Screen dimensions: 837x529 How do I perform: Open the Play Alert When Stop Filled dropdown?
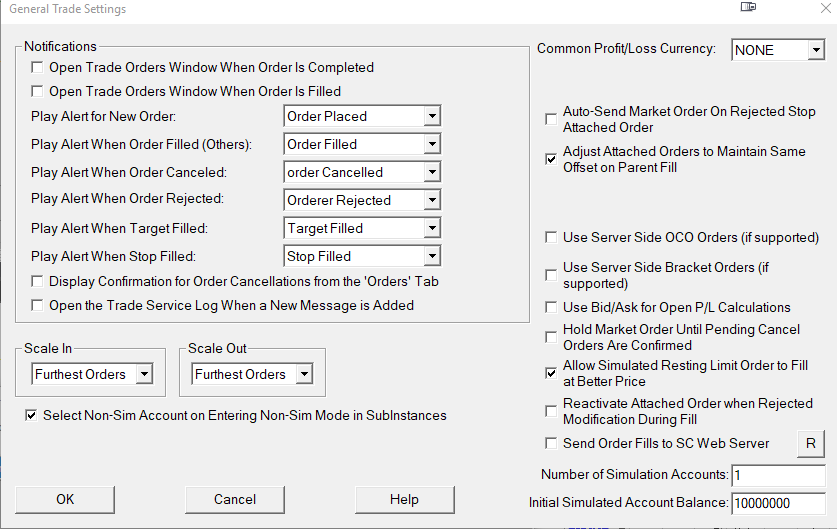[x=431, y=256]
